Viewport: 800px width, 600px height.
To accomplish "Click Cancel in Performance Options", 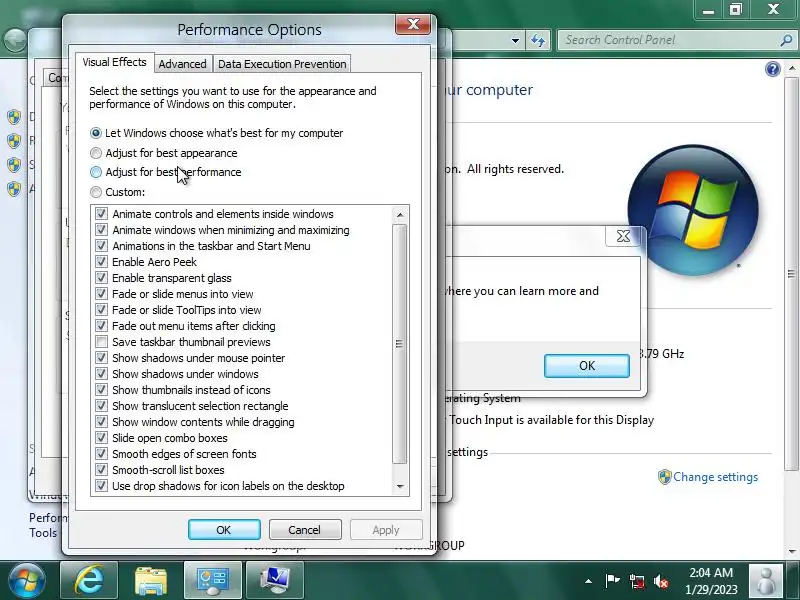I will pyautogui.click(x=305, y=530).
